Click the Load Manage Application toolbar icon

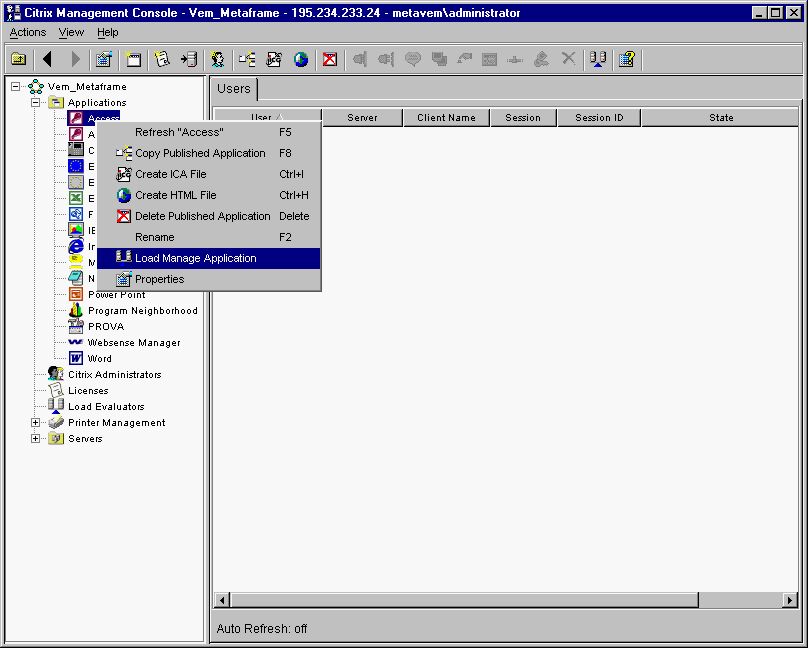tap(598, 59)
